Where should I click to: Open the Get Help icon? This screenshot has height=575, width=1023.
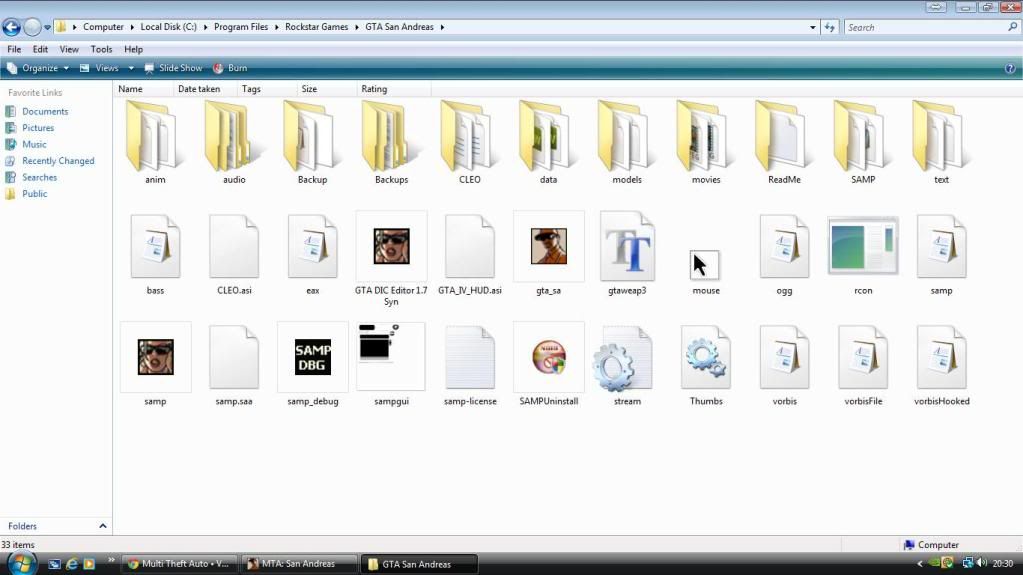[x=1009, y=68]
